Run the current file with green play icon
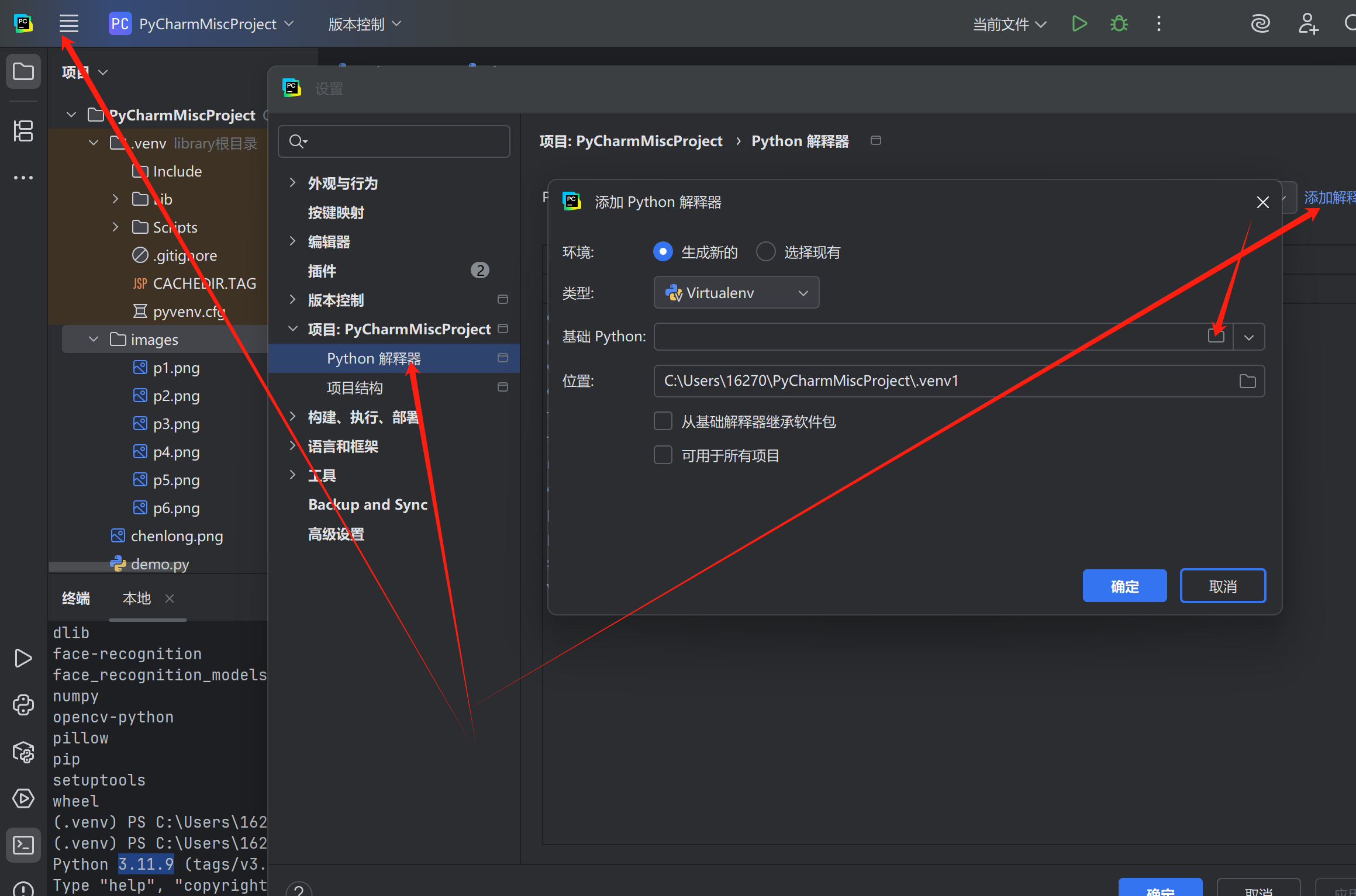This screenshot has height=896, width=1356. point(1079,23)
